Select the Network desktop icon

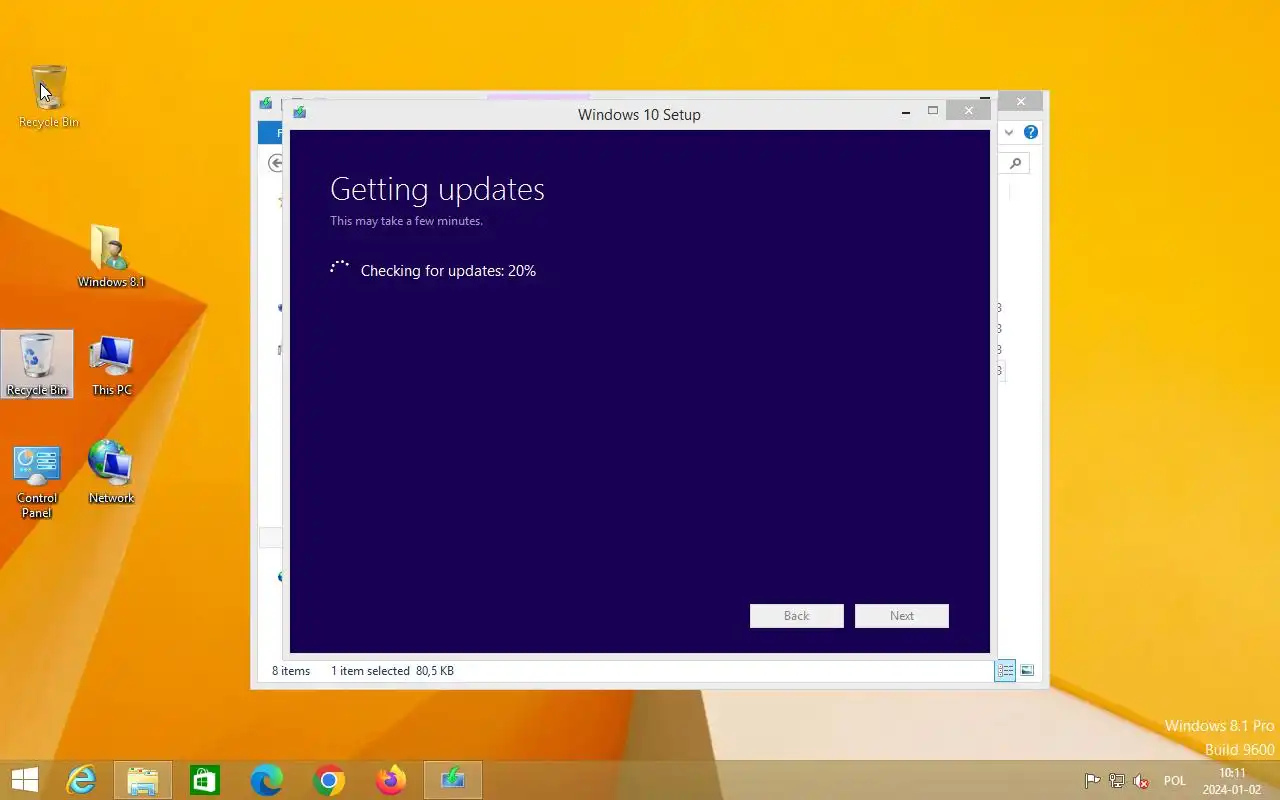(111, 472)
